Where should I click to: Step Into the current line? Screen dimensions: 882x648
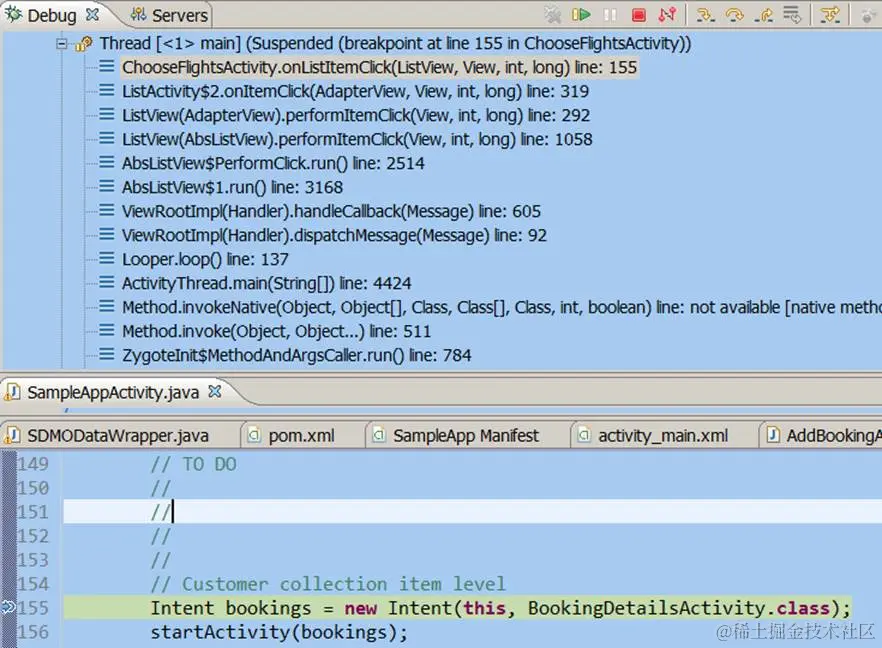coord(705,15)
